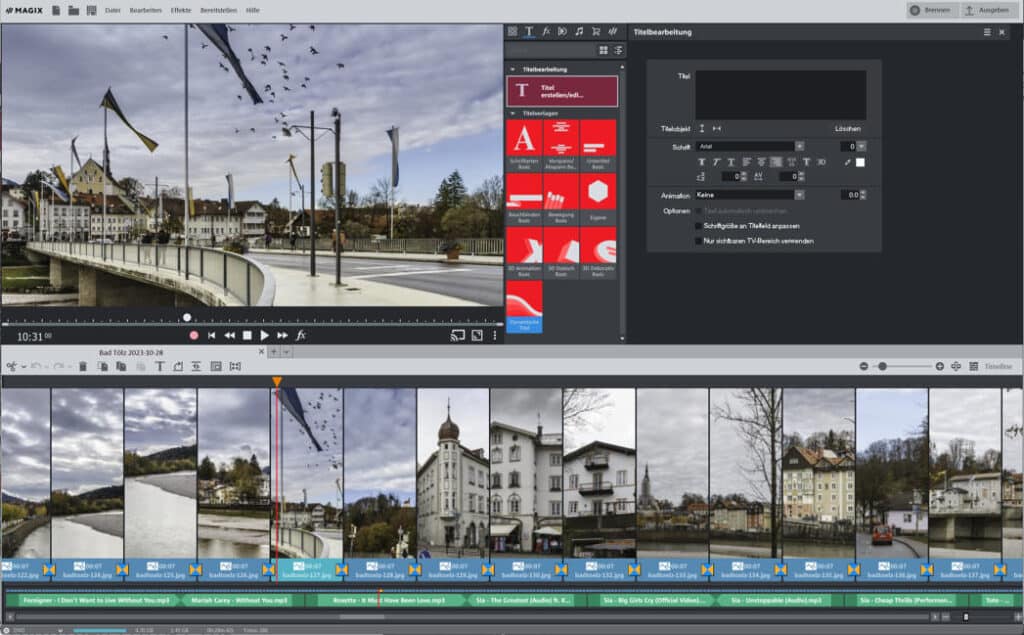This screenshot has width=1024, height=635.
Task: Jump to start of the movie
Action: tap(212, 335)
